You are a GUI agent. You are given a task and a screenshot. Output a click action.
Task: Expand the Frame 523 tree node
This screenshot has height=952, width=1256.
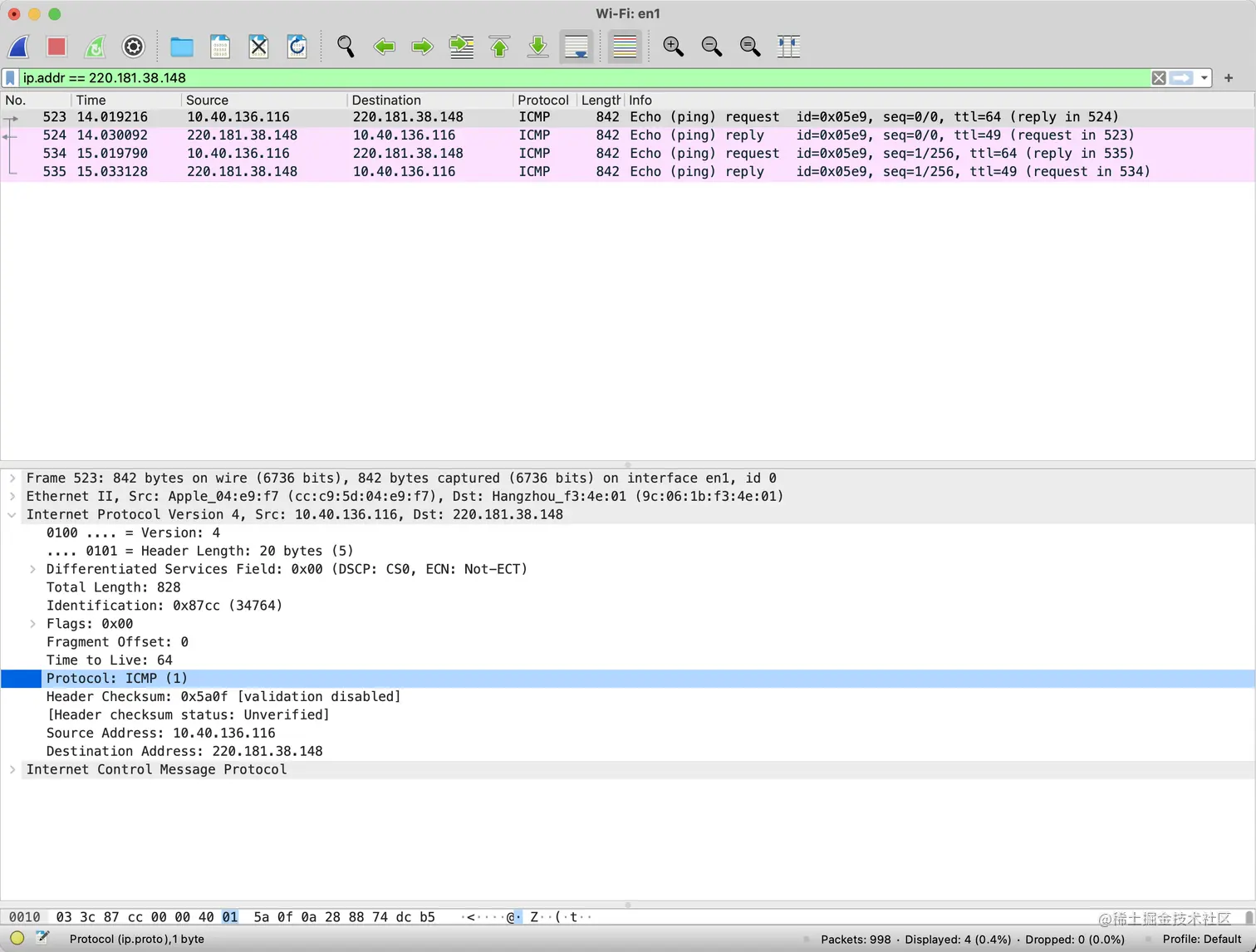point(12,478)
